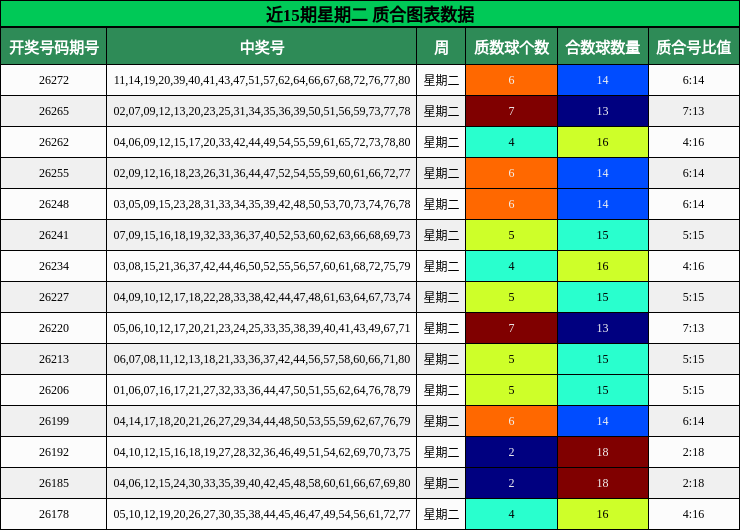Click ratio 5:15 in row 26227
This screenshot has height=530, width=740.
[x=693, y=297]
